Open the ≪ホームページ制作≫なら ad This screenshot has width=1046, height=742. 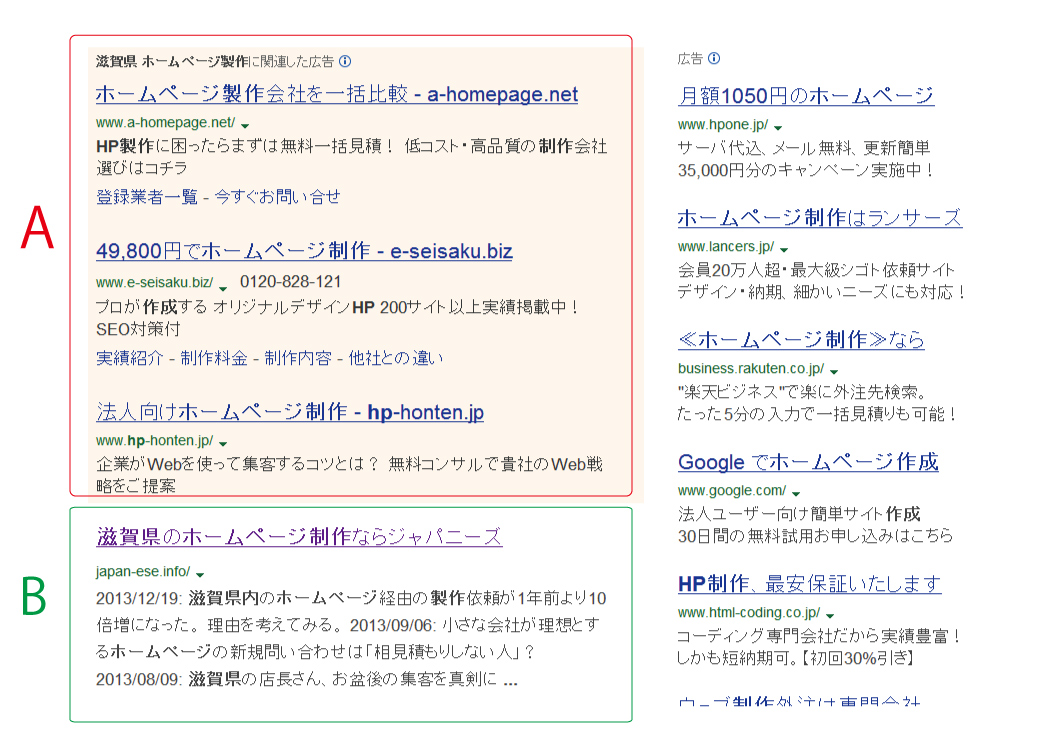pyautogui.click(x=801, y=340)
